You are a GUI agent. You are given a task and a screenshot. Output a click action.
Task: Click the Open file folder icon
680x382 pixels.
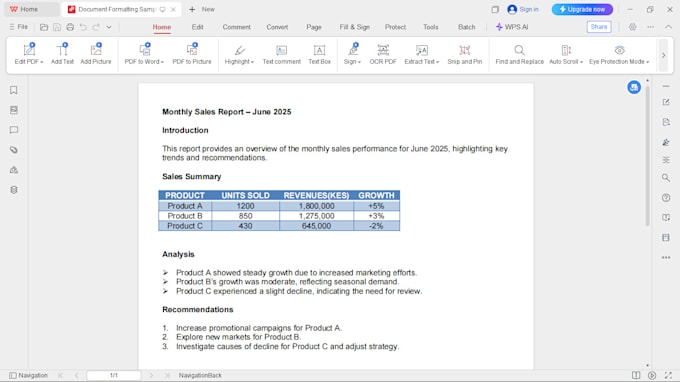[44, 27]
